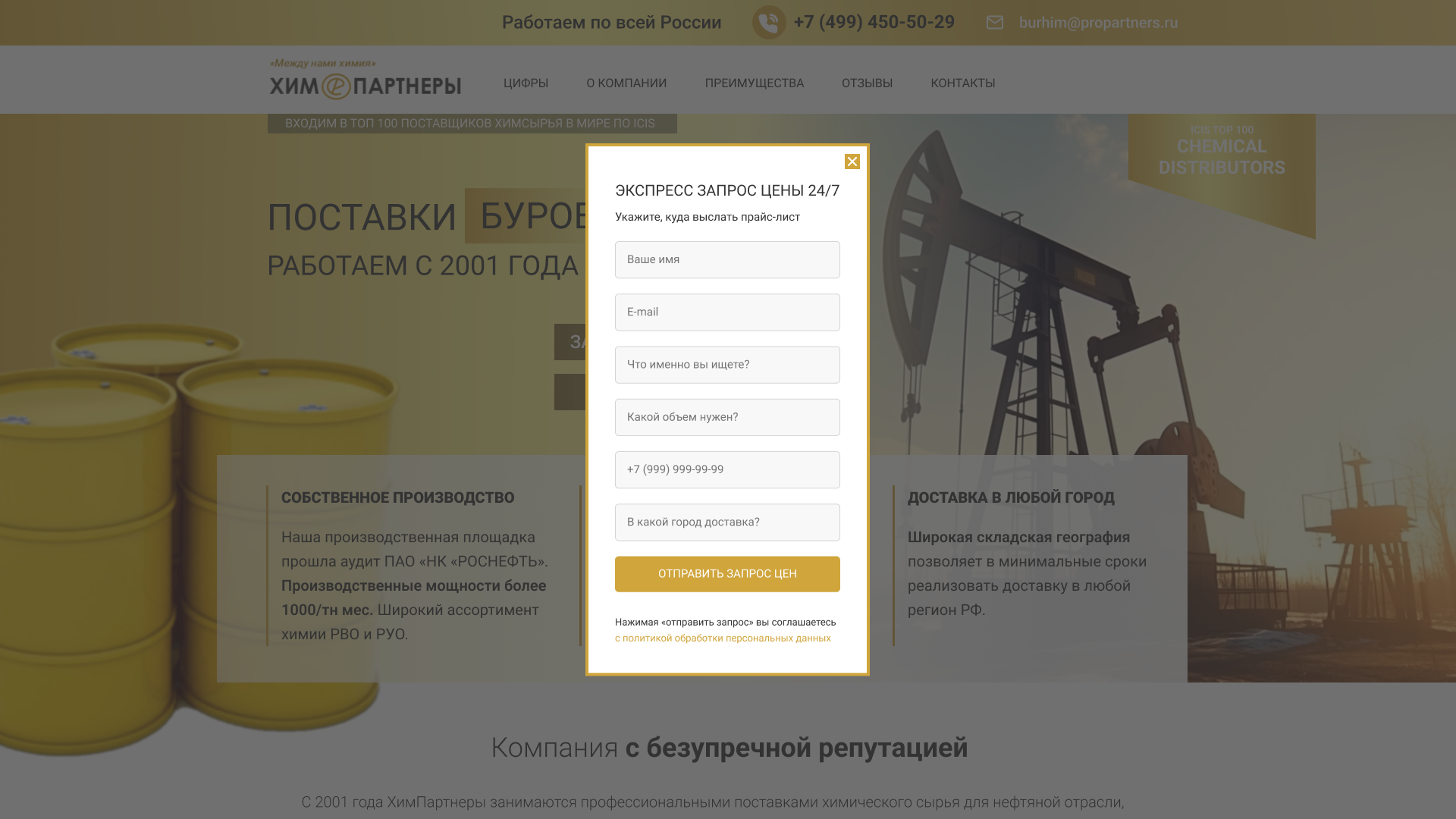Open the ПРЕИМУЩЕСТВА menu item
Viewport: 1456px width, 819px height.
coord(755,83)
